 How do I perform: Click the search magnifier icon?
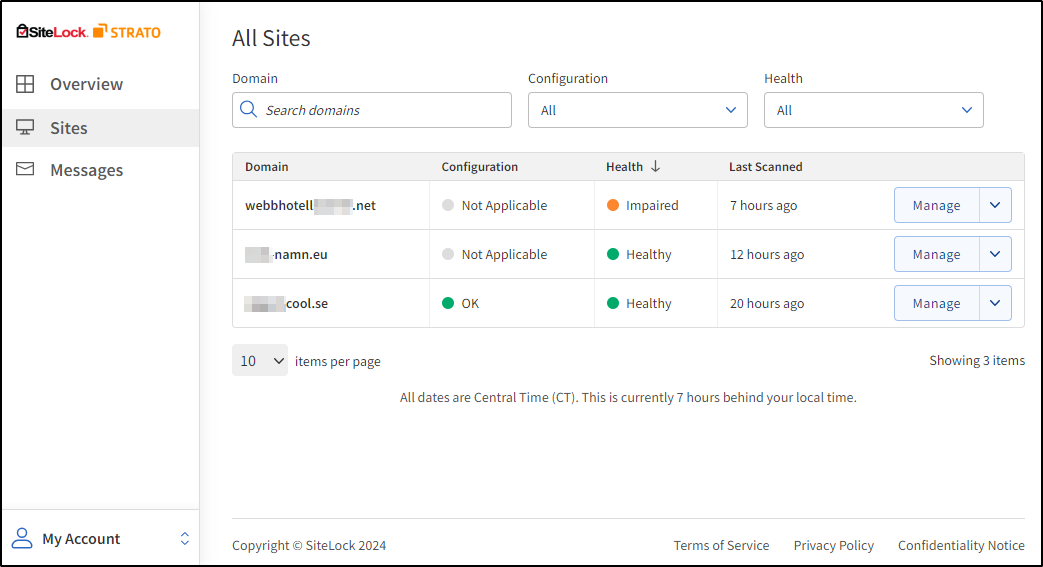point(248,109)
